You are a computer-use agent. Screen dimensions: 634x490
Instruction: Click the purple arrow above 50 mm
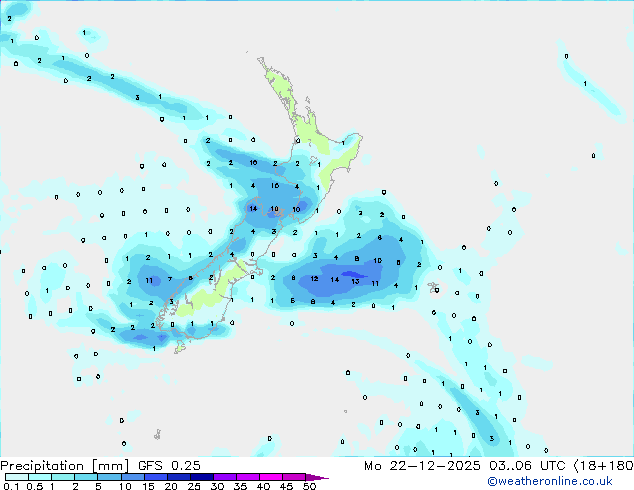[317, 477]
